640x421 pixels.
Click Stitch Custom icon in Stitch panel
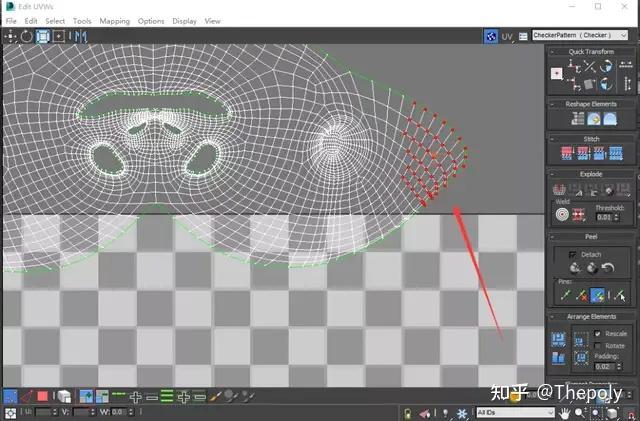click(616, 154)
